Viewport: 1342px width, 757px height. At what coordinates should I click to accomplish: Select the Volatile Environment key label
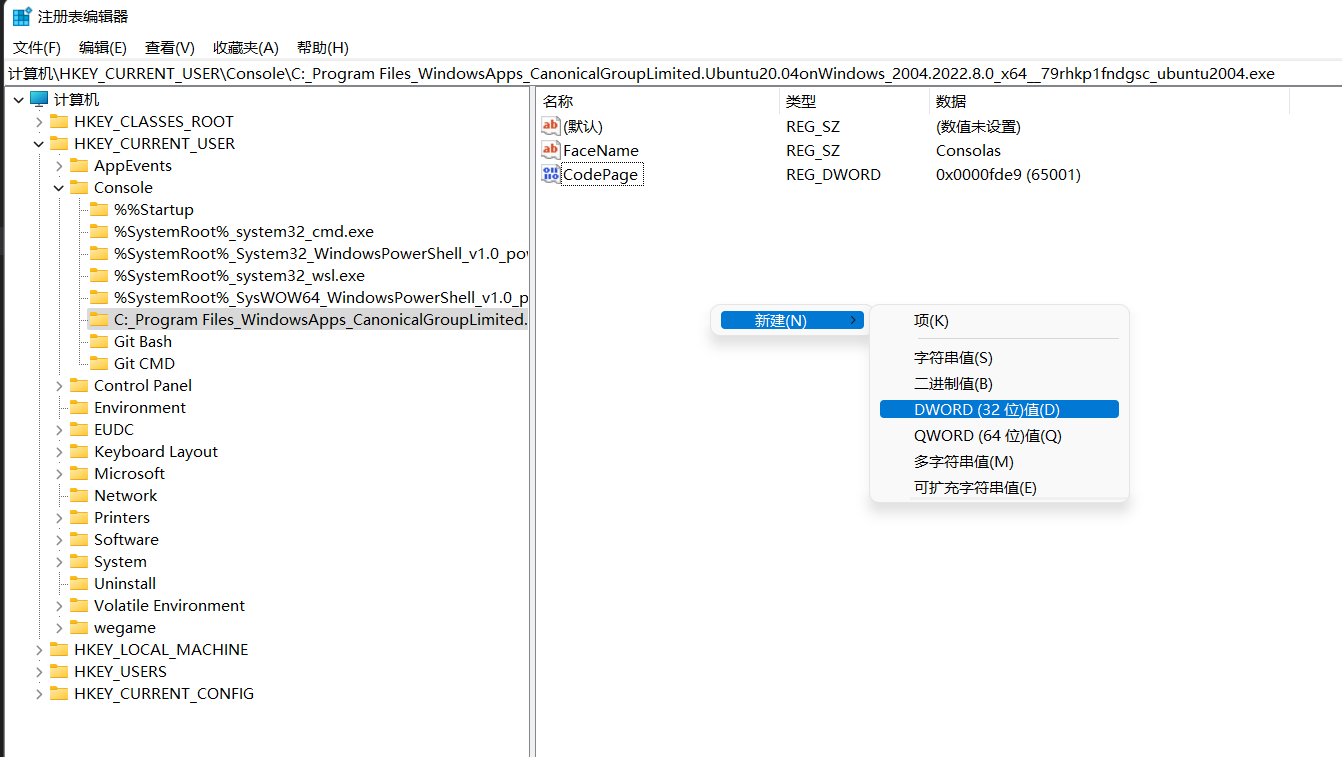click(x=169, y=605)
